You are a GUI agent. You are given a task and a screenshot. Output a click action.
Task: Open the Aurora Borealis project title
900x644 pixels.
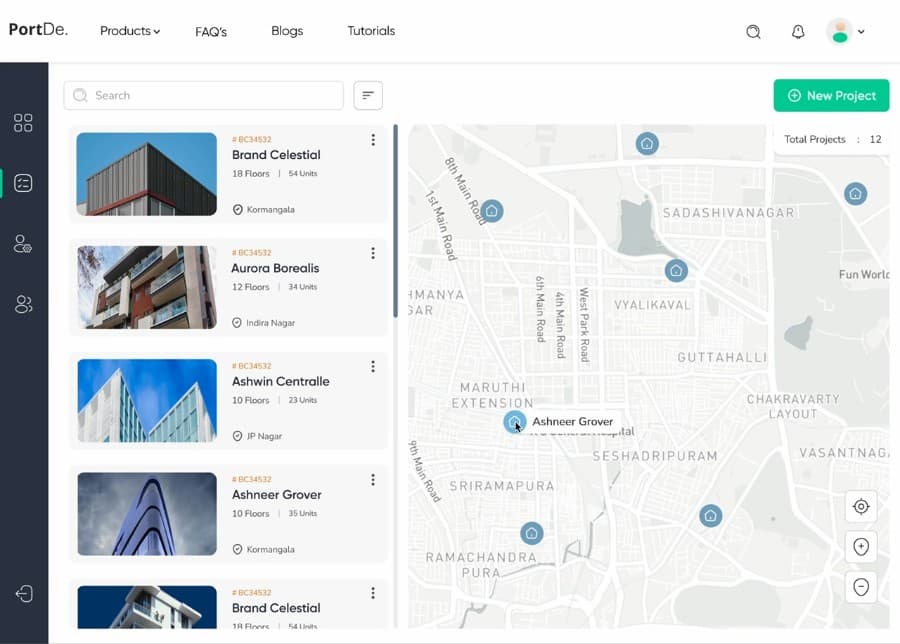[275, 268]
